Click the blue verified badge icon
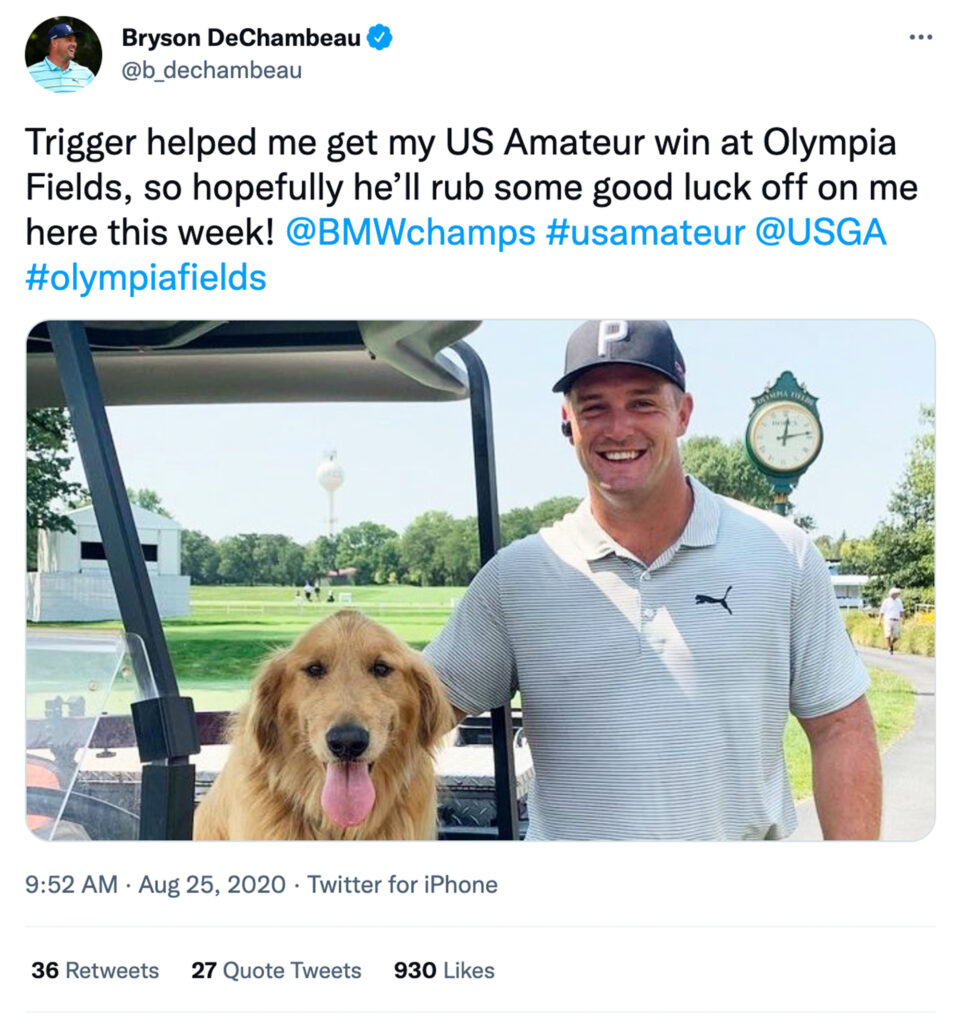 379,37
